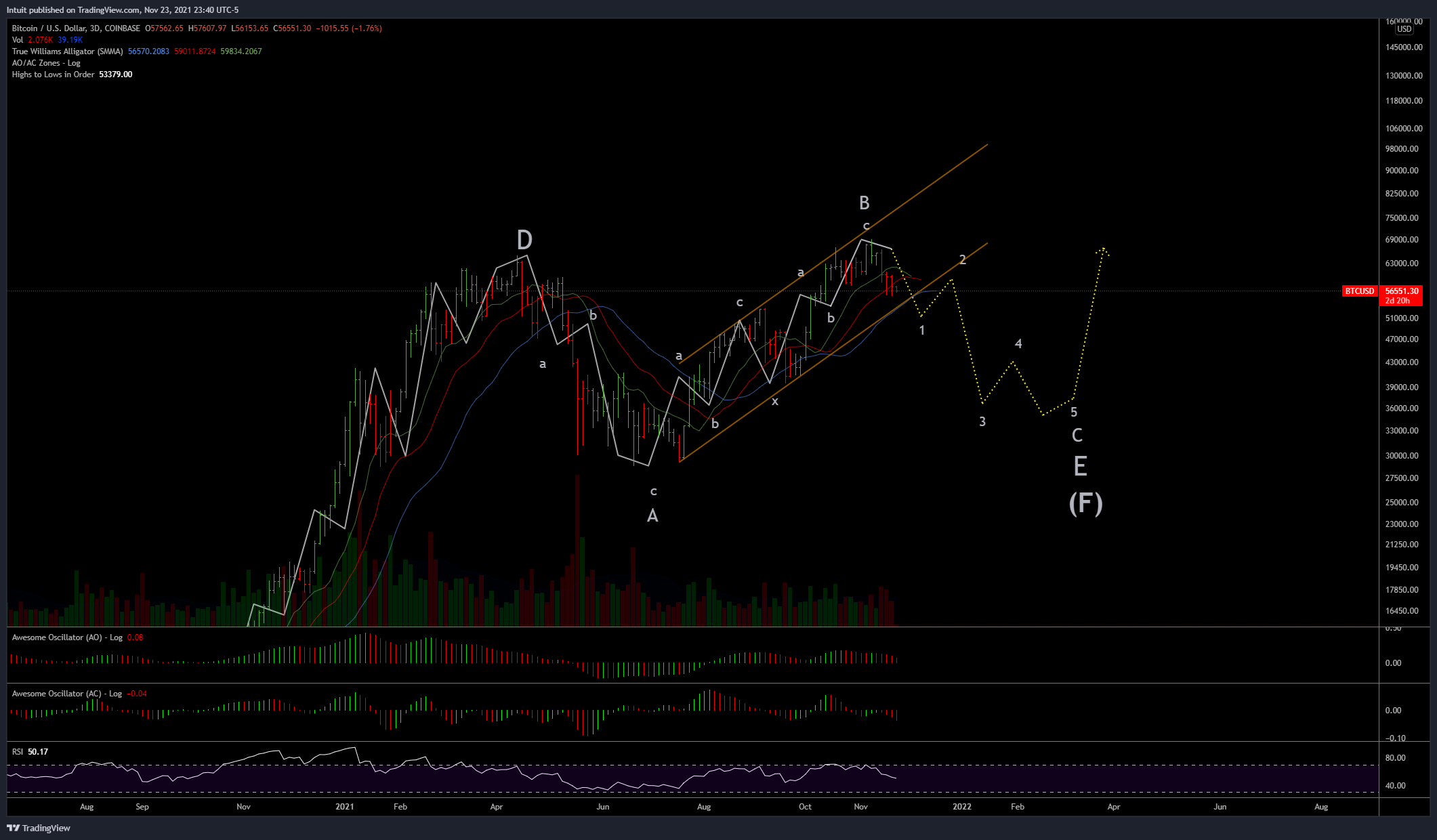Click the RSI 40.00 scale label

1396,786
